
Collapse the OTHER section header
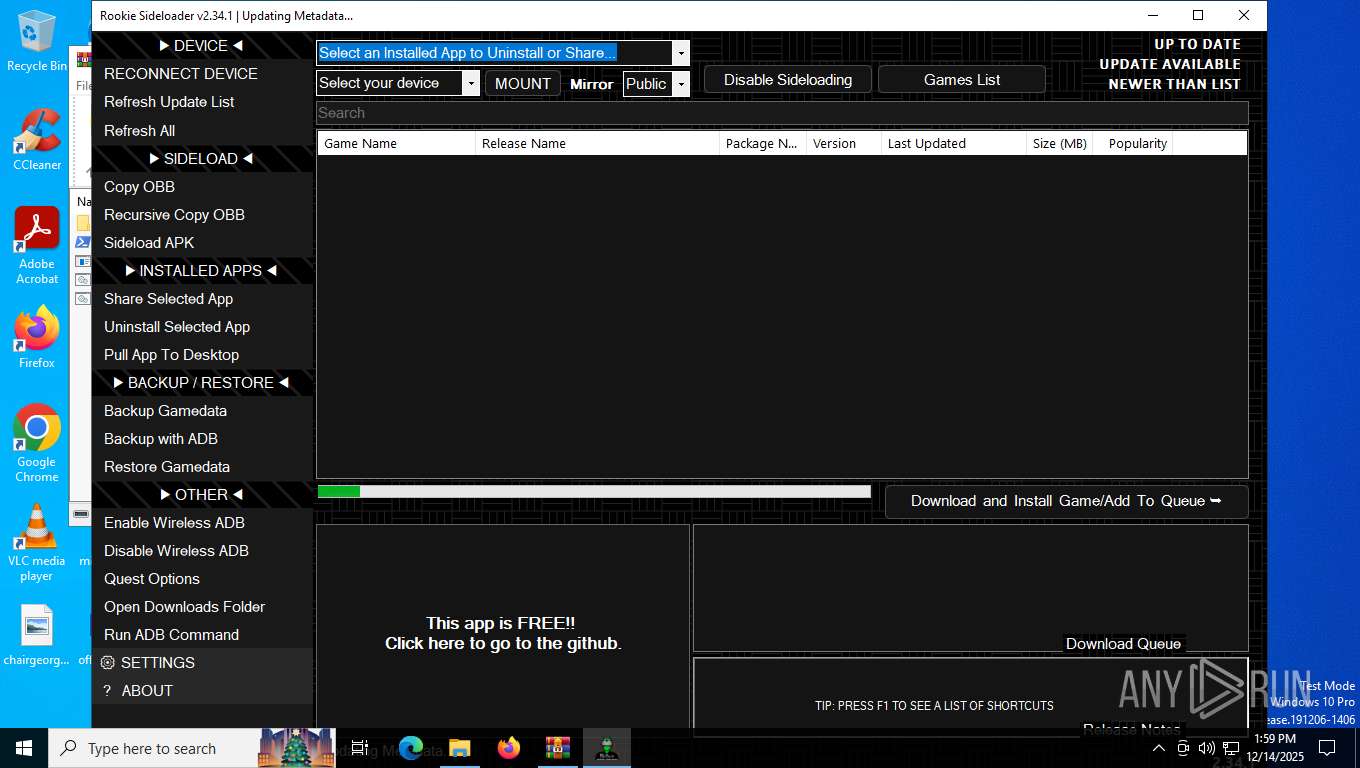(x=202, y=495)
